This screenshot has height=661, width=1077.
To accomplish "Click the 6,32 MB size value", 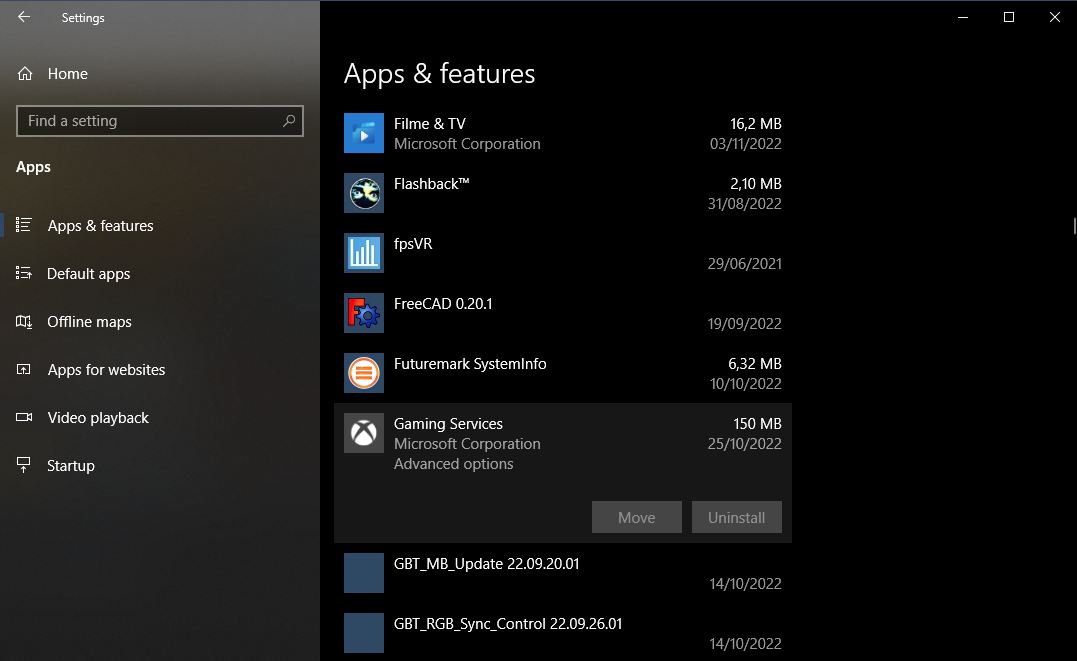I will coord(755,364).
